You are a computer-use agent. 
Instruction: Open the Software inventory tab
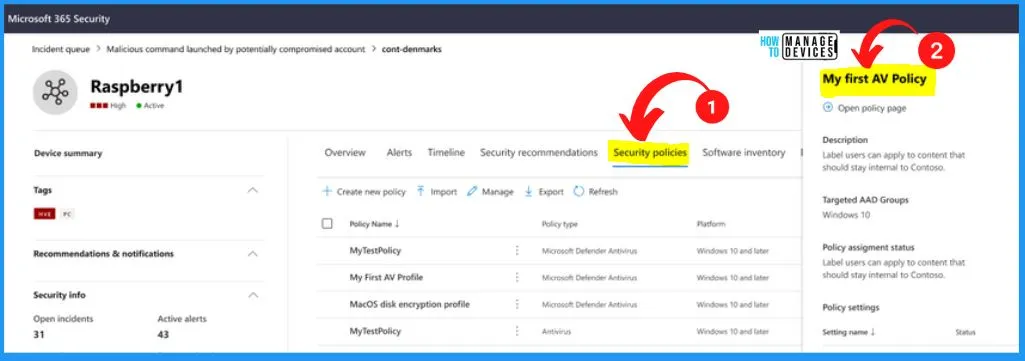click(744, 152)
